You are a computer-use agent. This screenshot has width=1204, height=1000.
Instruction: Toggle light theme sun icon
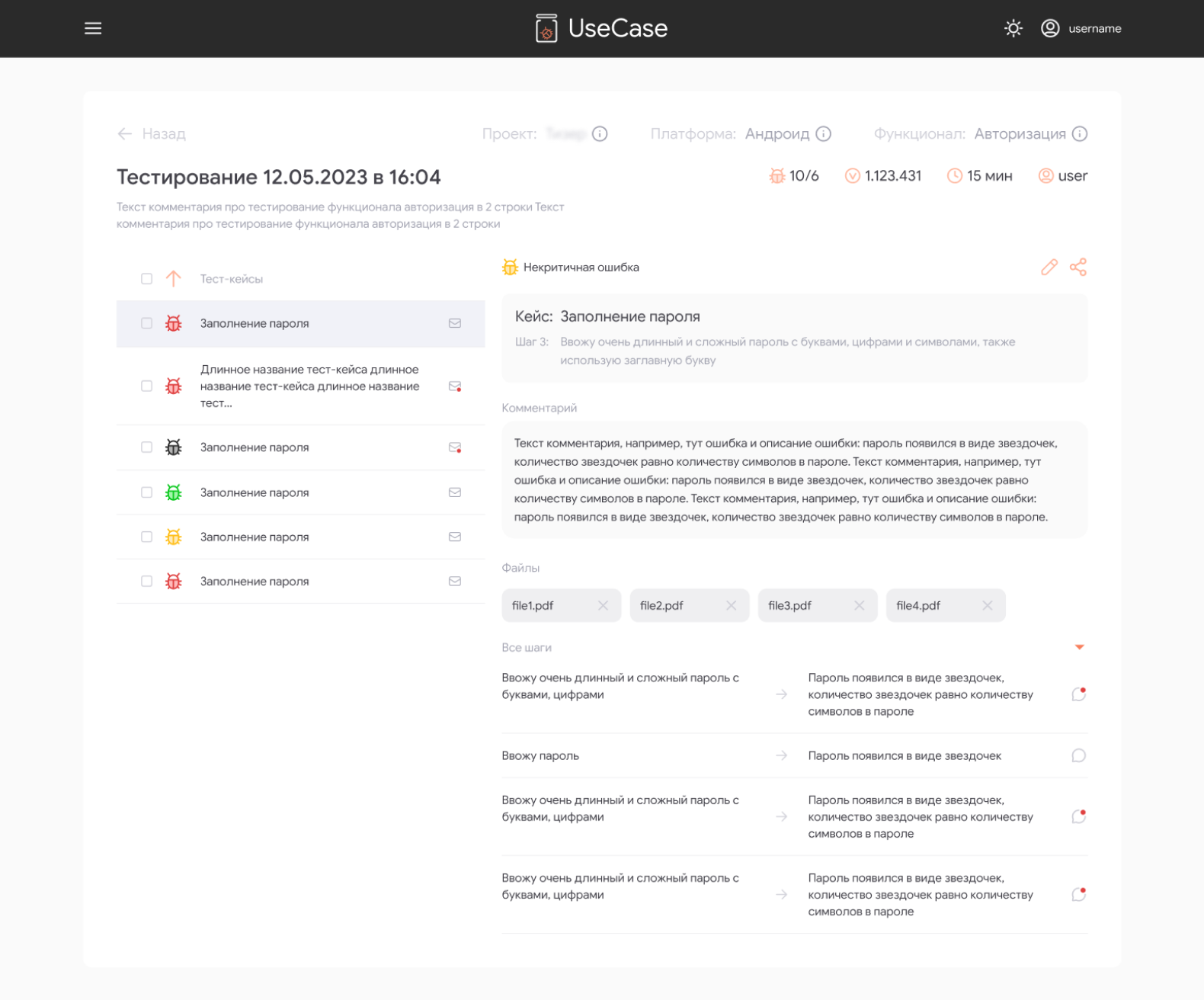[x=1013, y=28]
